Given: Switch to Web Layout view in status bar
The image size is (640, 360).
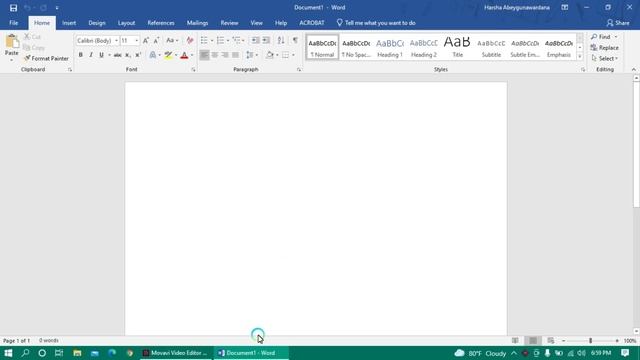Looking at the screenshot, I should pos(551,340).
